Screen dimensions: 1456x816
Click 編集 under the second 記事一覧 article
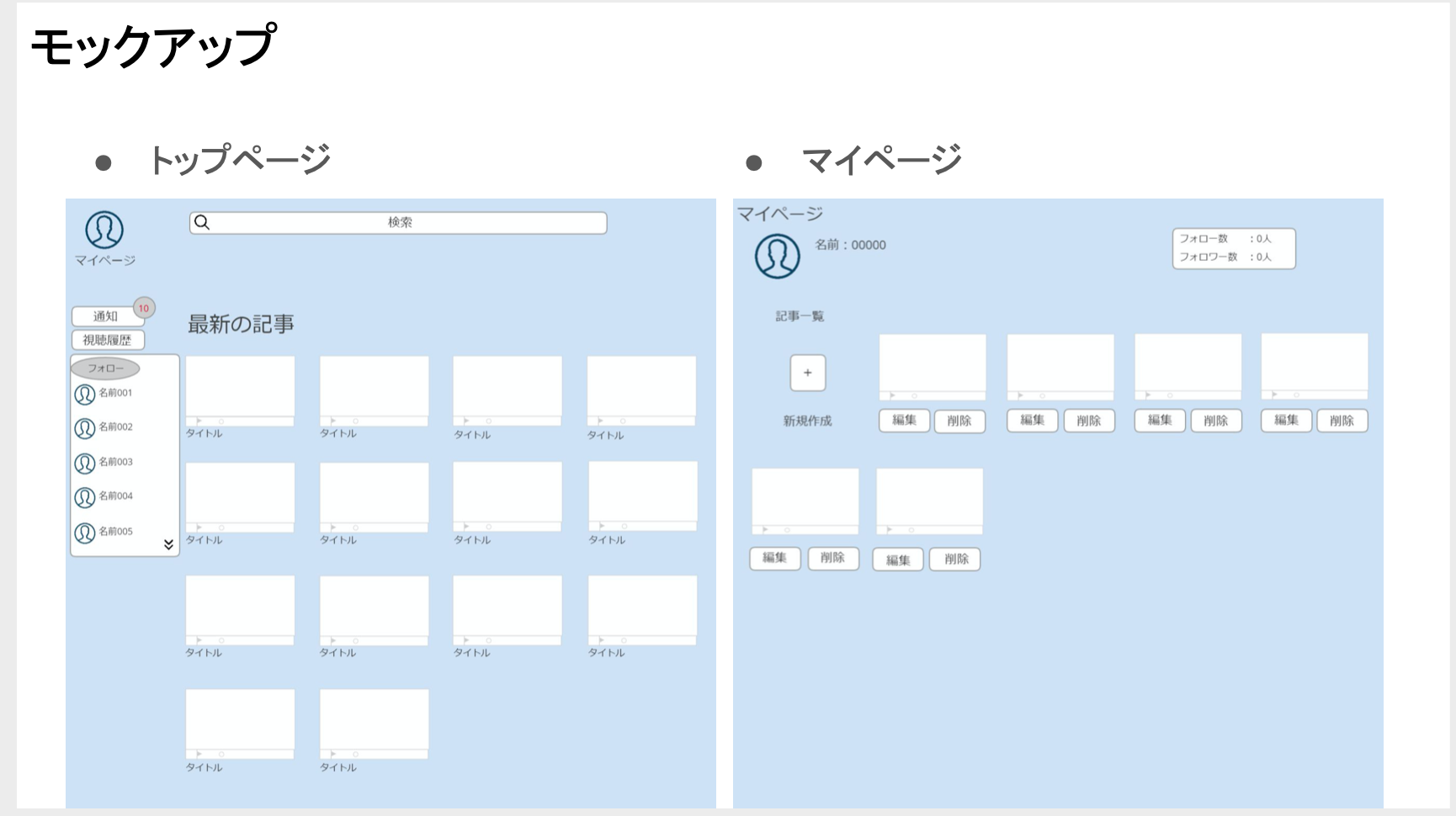pyautogui.click(x=1033, y=421)
